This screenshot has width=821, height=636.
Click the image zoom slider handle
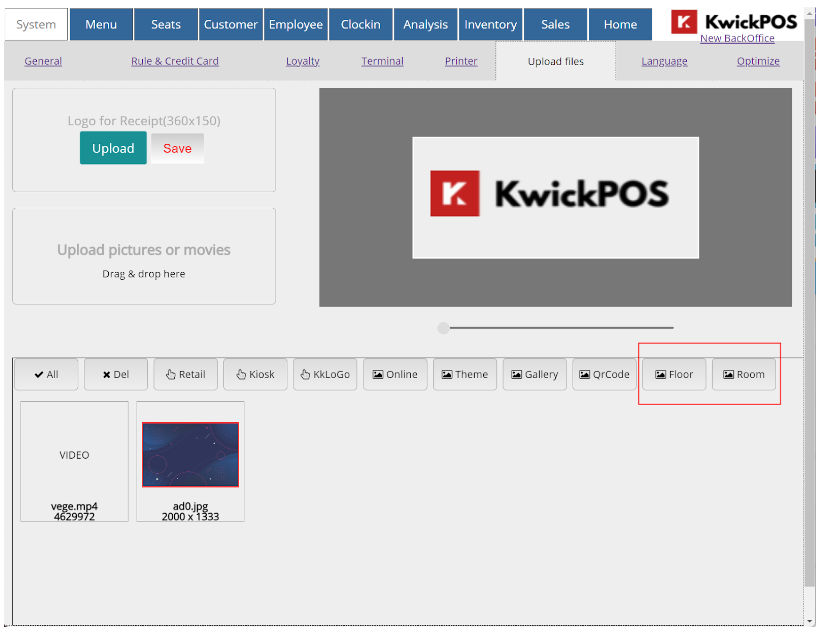[x=443, y=328]
